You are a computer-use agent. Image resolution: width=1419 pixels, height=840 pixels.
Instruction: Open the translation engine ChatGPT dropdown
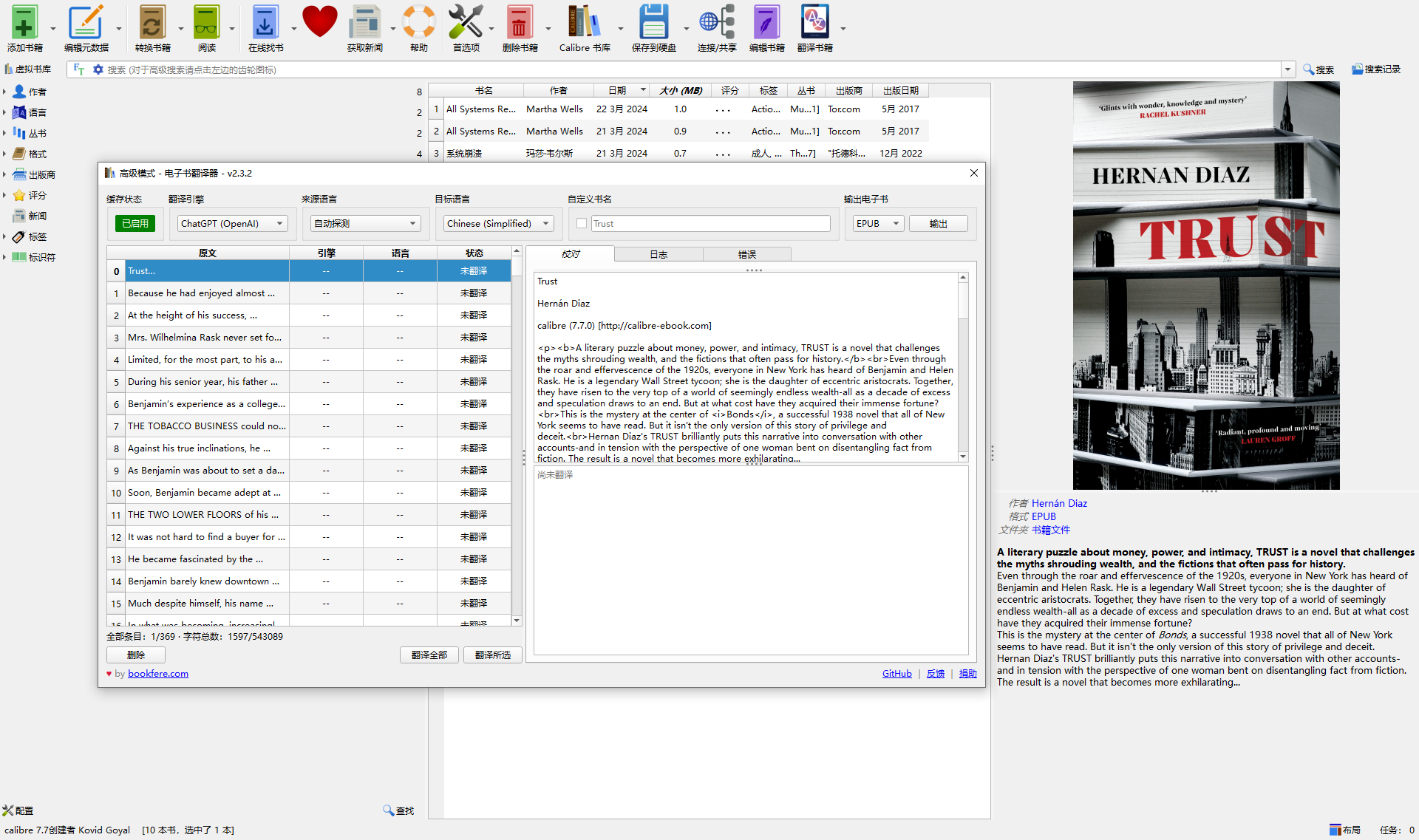tap(232, 223)
